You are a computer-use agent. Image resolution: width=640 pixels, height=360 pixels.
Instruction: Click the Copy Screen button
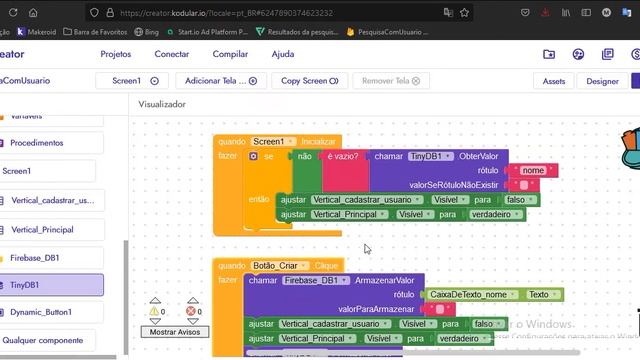tap(310, 81)
